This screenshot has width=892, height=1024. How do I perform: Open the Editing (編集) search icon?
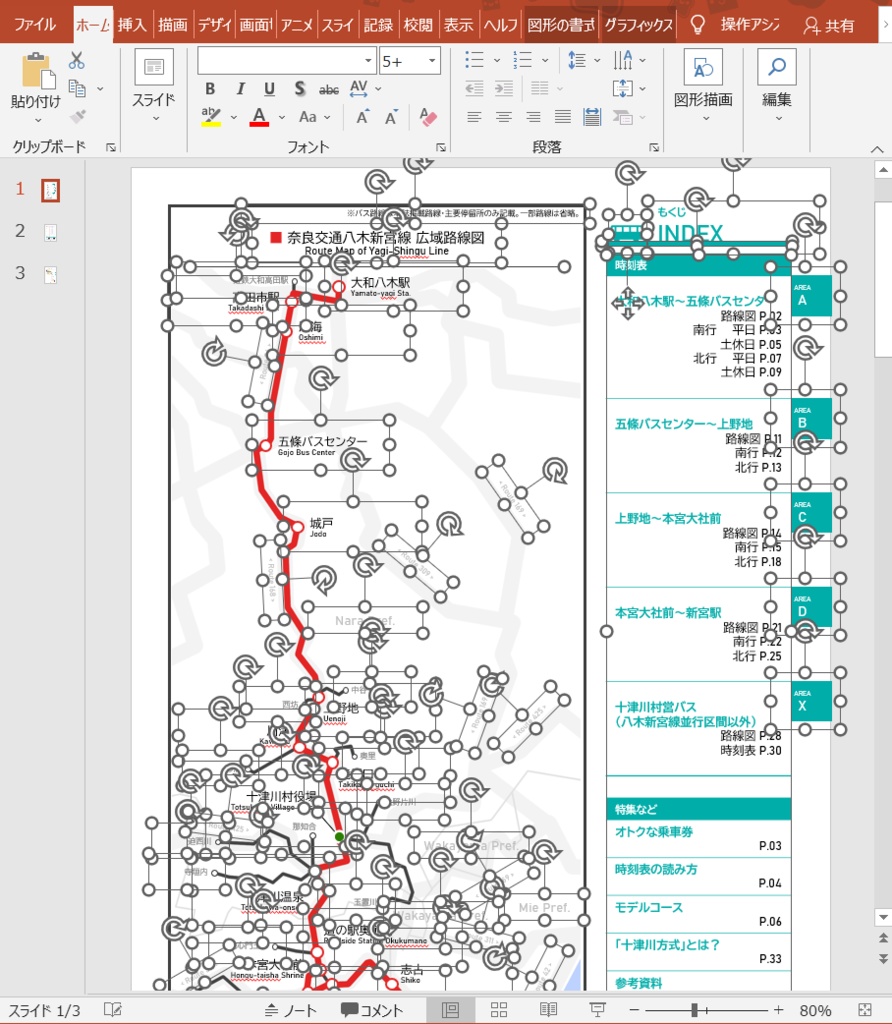coord(776,68)
